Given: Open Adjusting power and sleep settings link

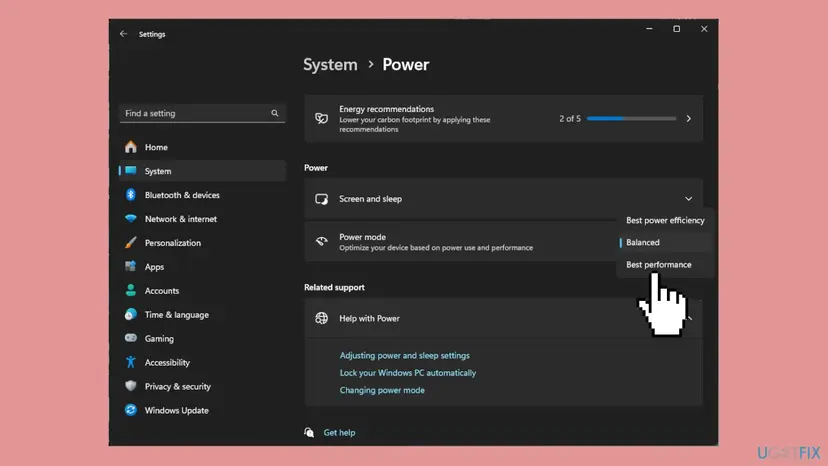Looking at the screenshot, I should (x=404, y=356).
